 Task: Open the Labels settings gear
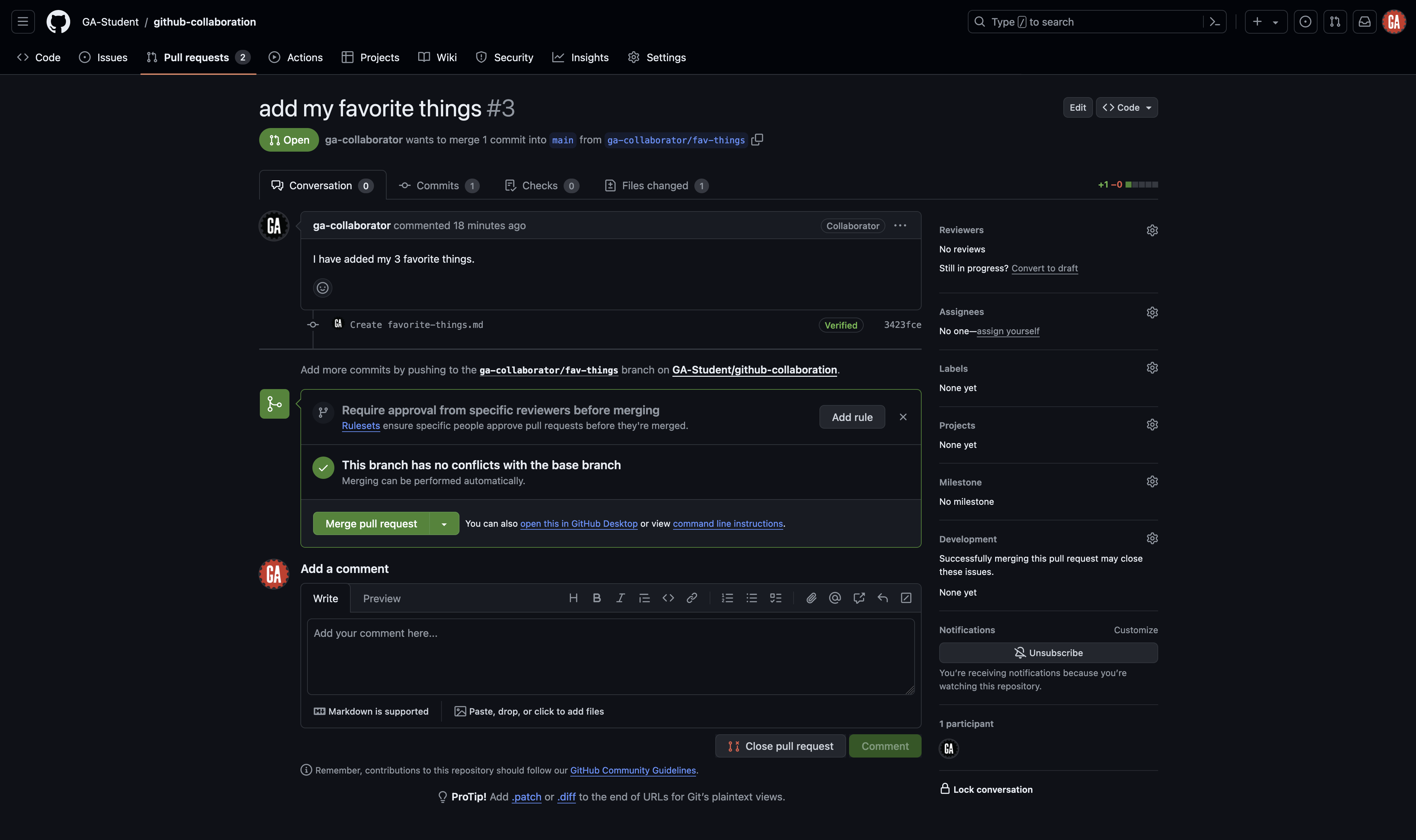(x=1153, y=367)
